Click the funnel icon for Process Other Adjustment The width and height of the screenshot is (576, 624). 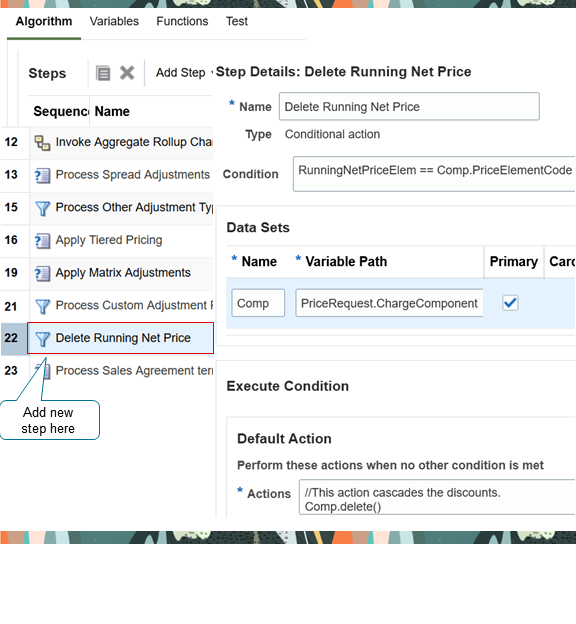[x=42, y=208]
